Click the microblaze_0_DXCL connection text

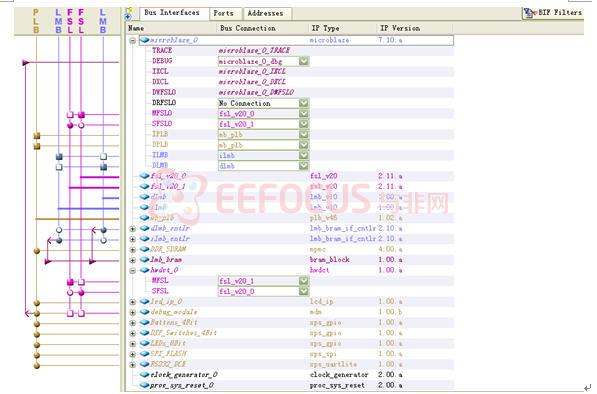tap(252, 82)
